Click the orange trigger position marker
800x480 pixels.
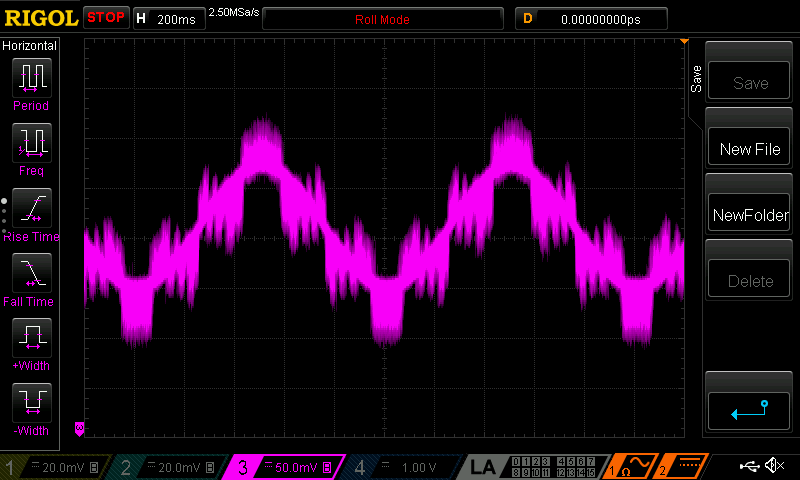(684, 41)
